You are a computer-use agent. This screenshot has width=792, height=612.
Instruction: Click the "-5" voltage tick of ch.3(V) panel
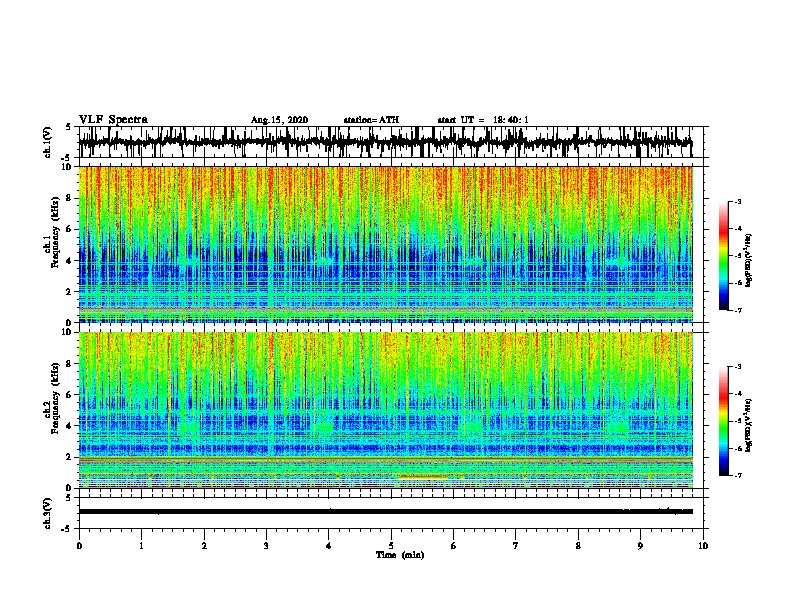(68, 529)
